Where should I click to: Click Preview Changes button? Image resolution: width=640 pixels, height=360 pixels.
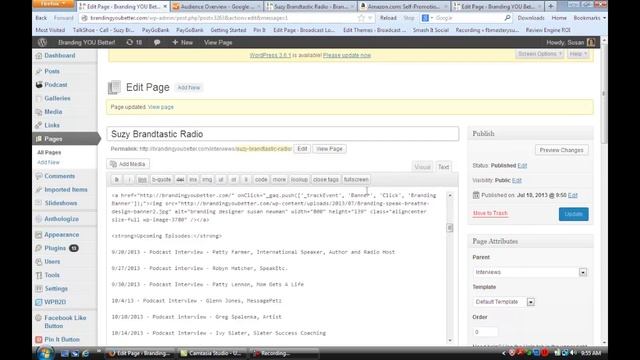[x=561, y=150]
